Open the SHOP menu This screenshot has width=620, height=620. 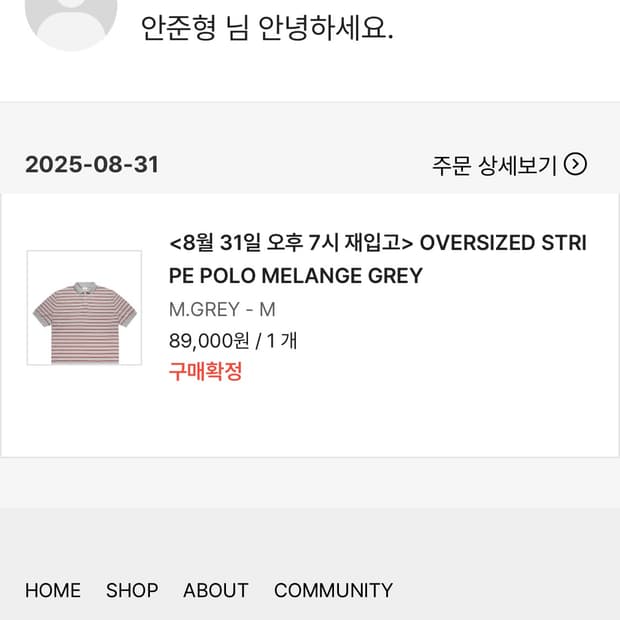click(x=132, y=590)
